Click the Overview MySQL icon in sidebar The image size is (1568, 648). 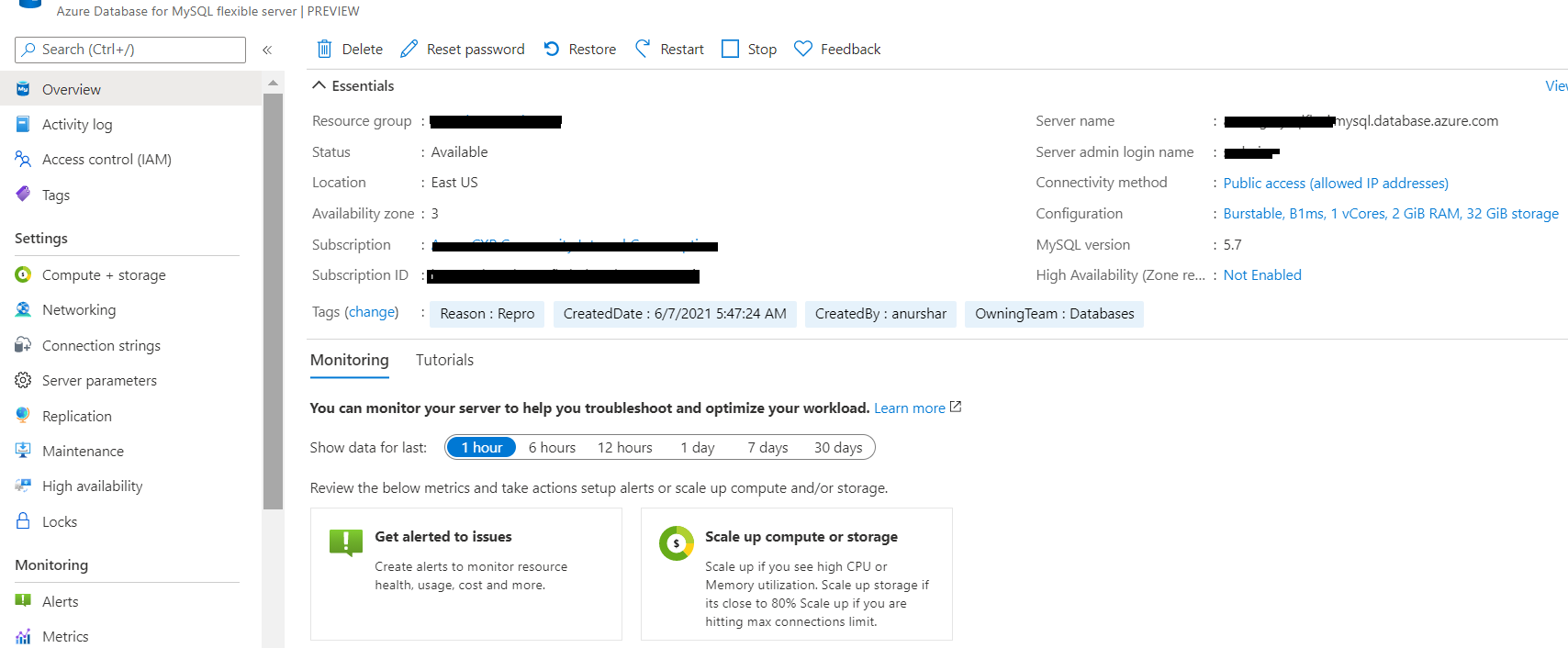coord(23,89)
